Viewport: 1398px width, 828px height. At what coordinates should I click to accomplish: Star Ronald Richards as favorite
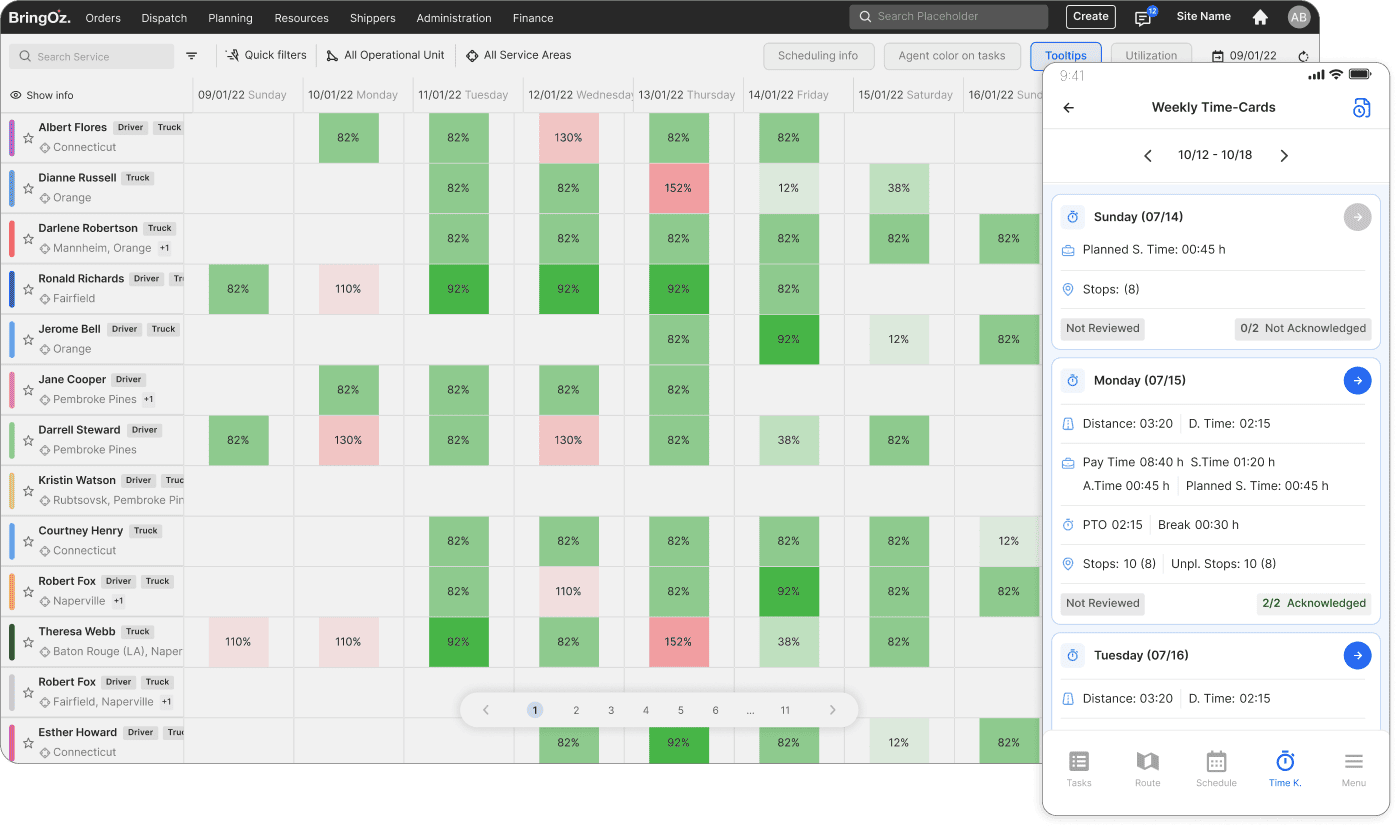point(28,289)
